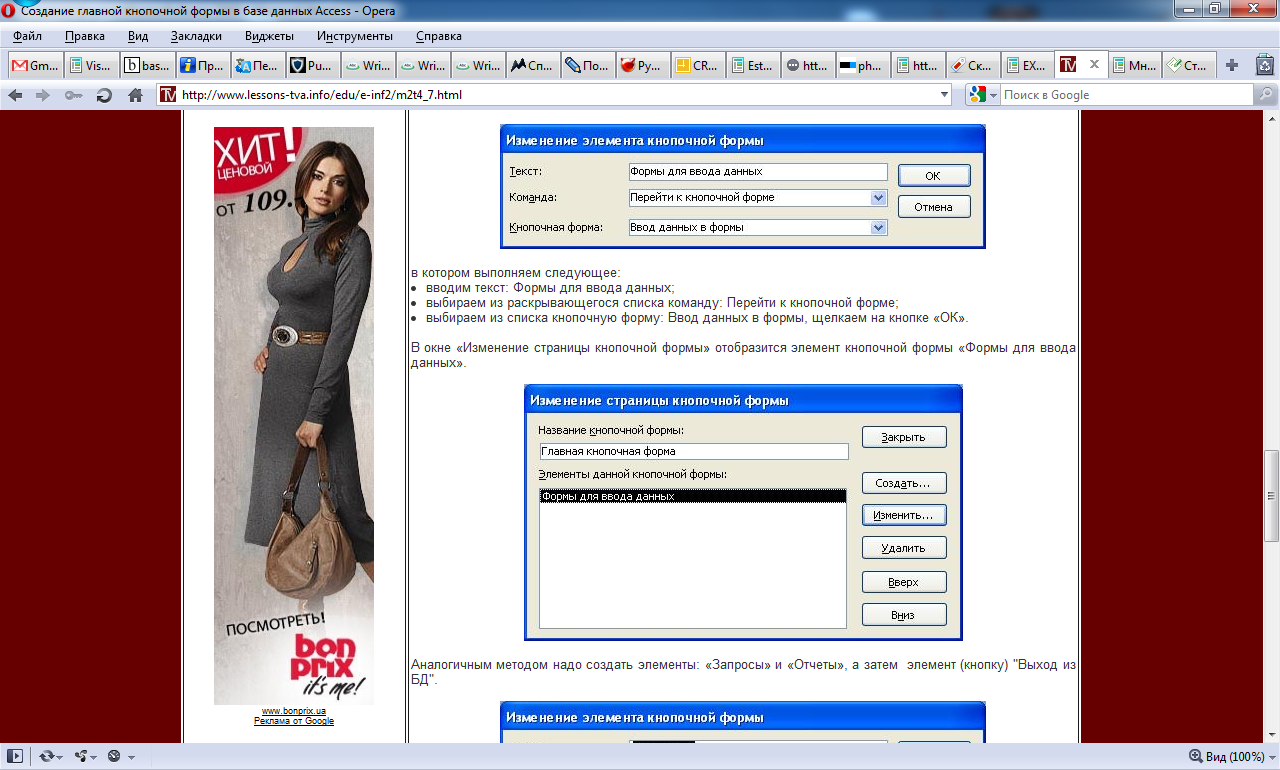1280x770 pixels.
Task: Open the www.bonprix.ua link
Action: click(x=294, y=711)
